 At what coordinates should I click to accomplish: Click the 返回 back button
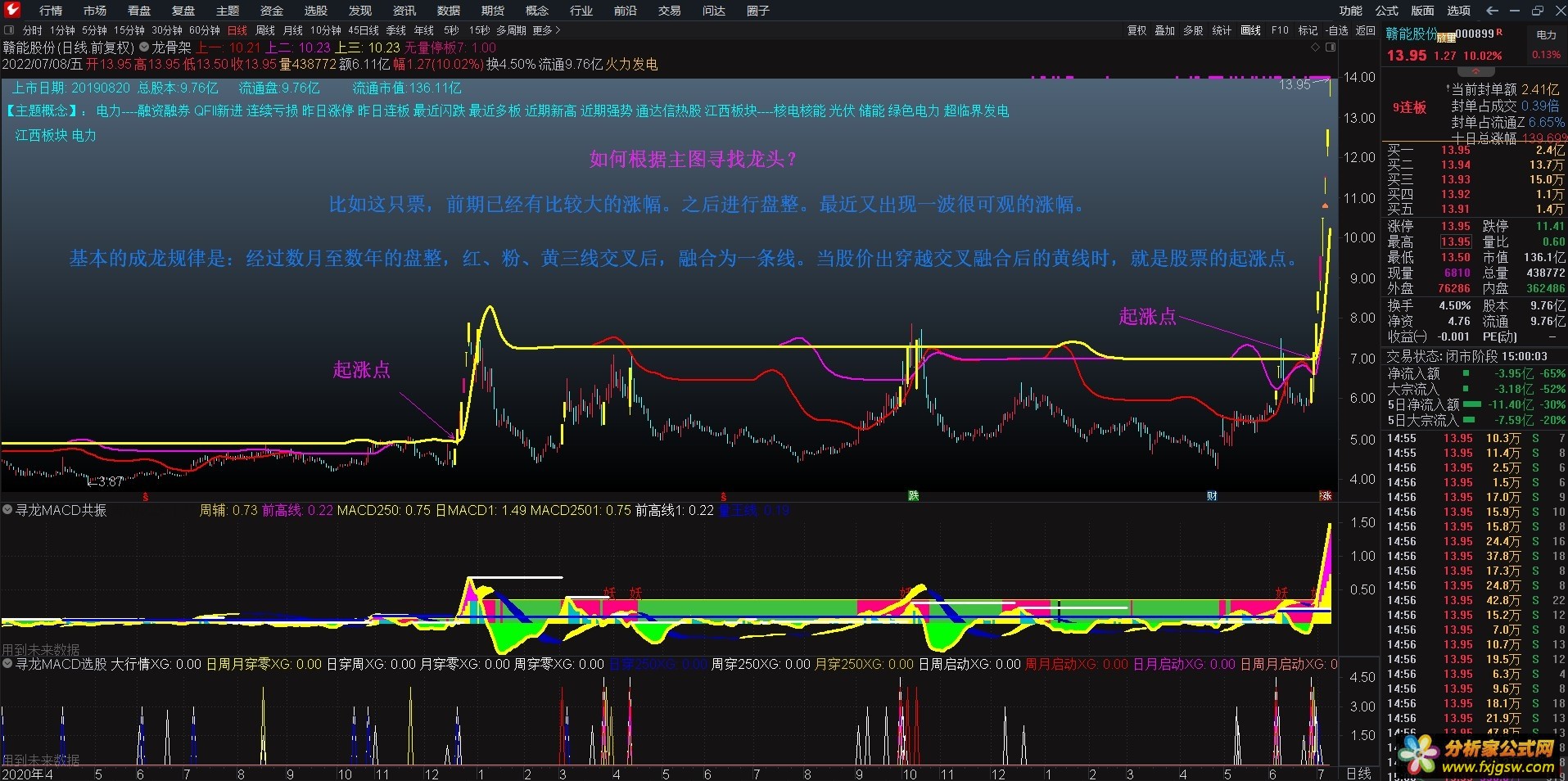pos(1366,30)
